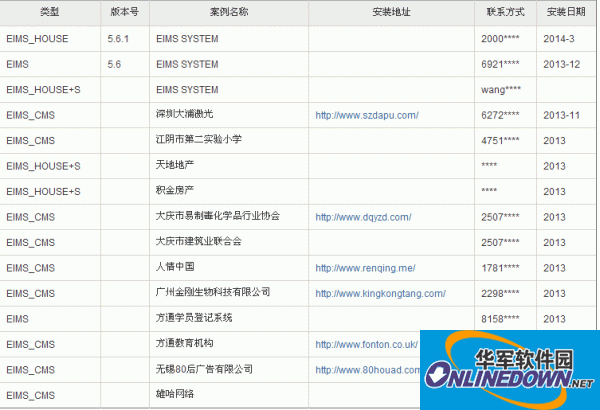Viewport: 600px width, 410px height.
Task: Select the 方通学员登记系统 case name
Action: (194, 318)
